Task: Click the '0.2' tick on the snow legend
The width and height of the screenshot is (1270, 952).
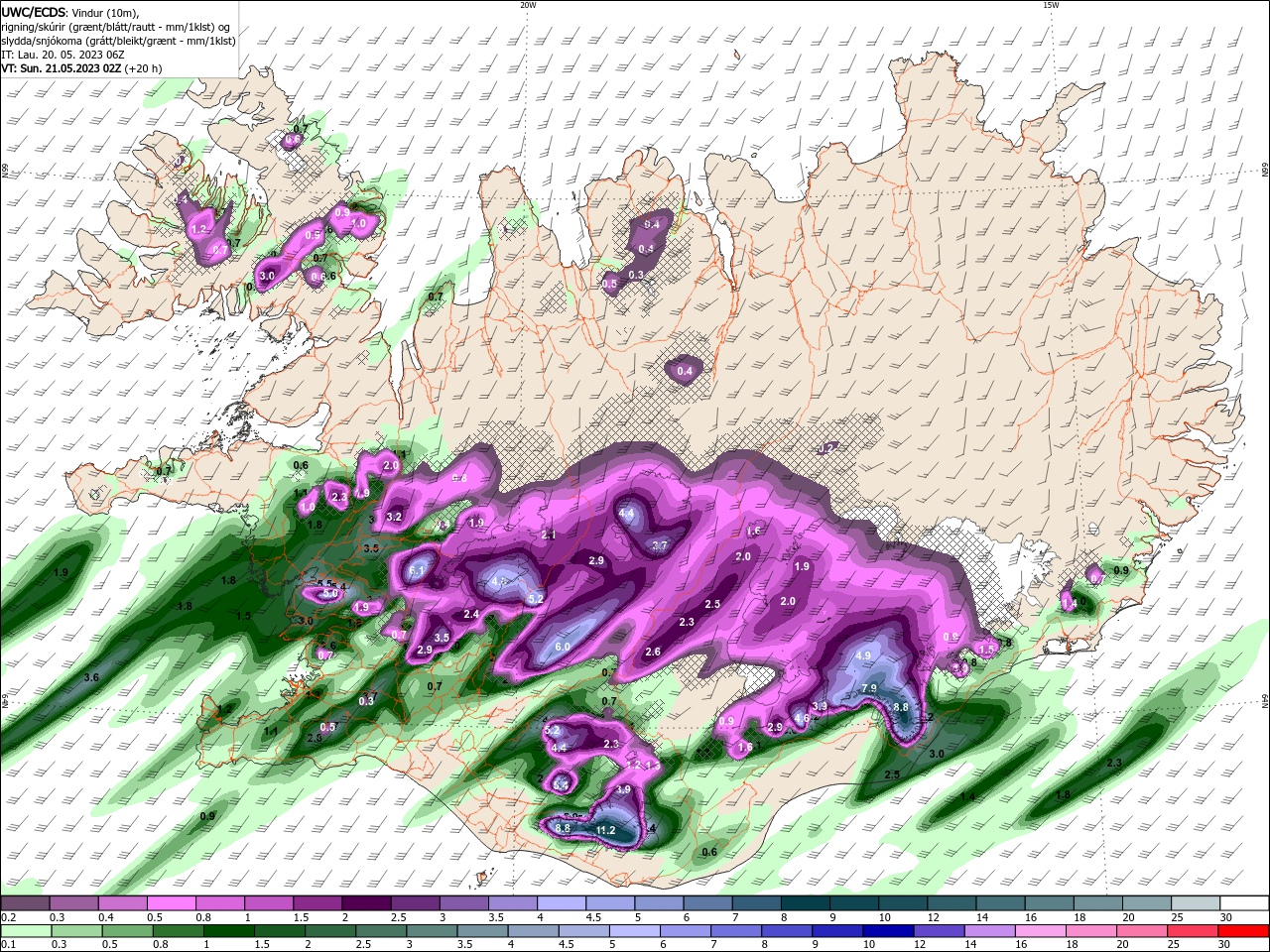Action: 7,917
